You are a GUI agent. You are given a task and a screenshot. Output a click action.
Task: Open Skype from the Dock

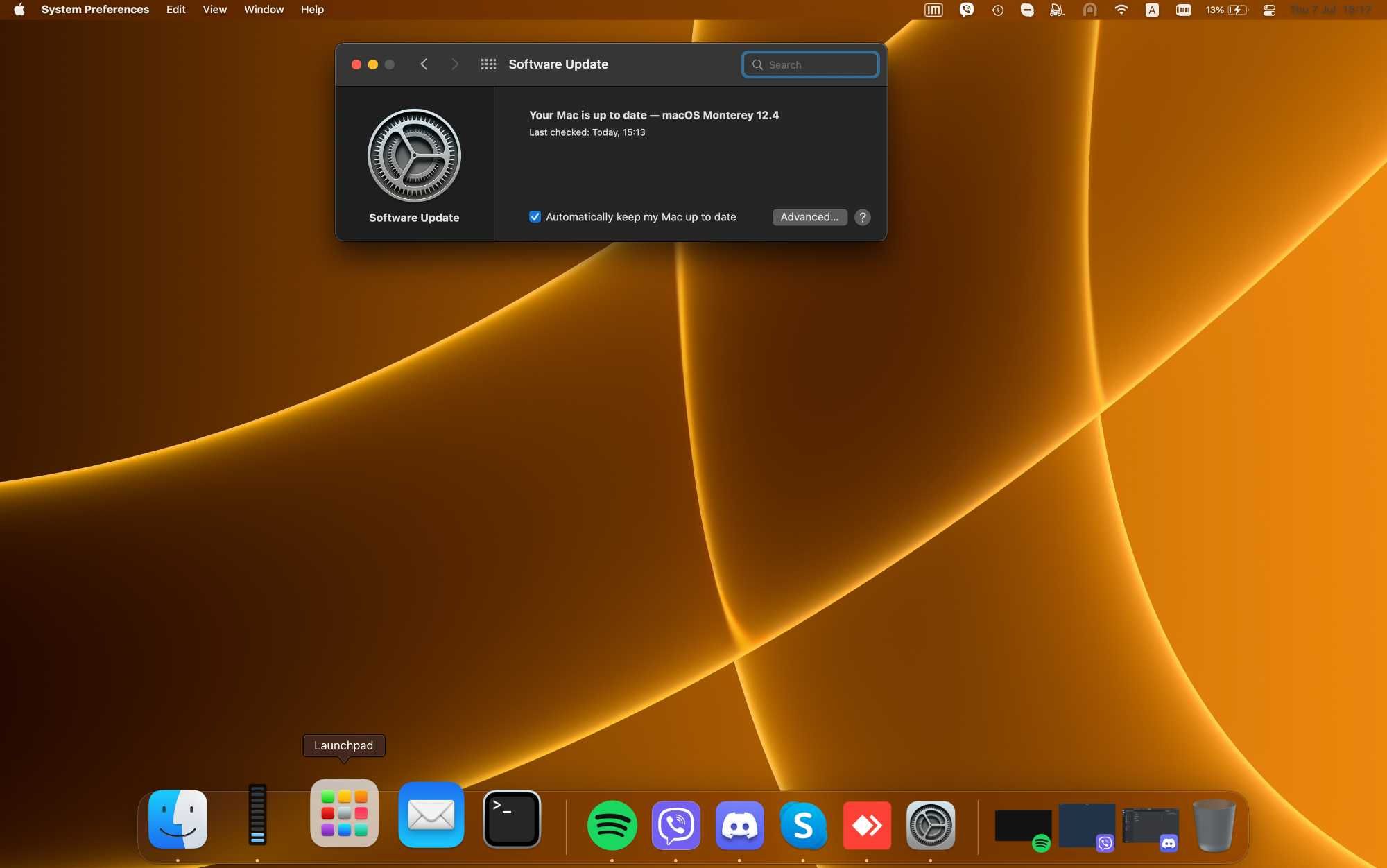803,825
